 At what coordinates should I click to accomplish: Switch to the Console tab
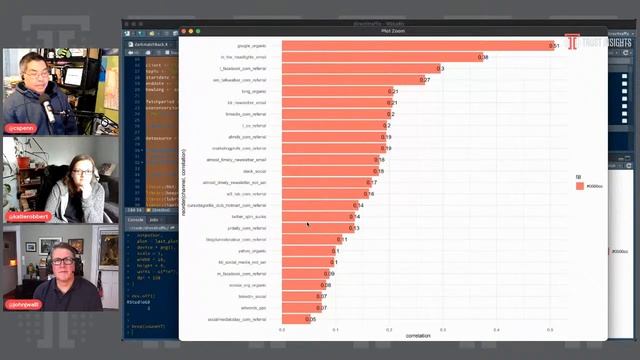pyautogui.click(x=135, y=220)
